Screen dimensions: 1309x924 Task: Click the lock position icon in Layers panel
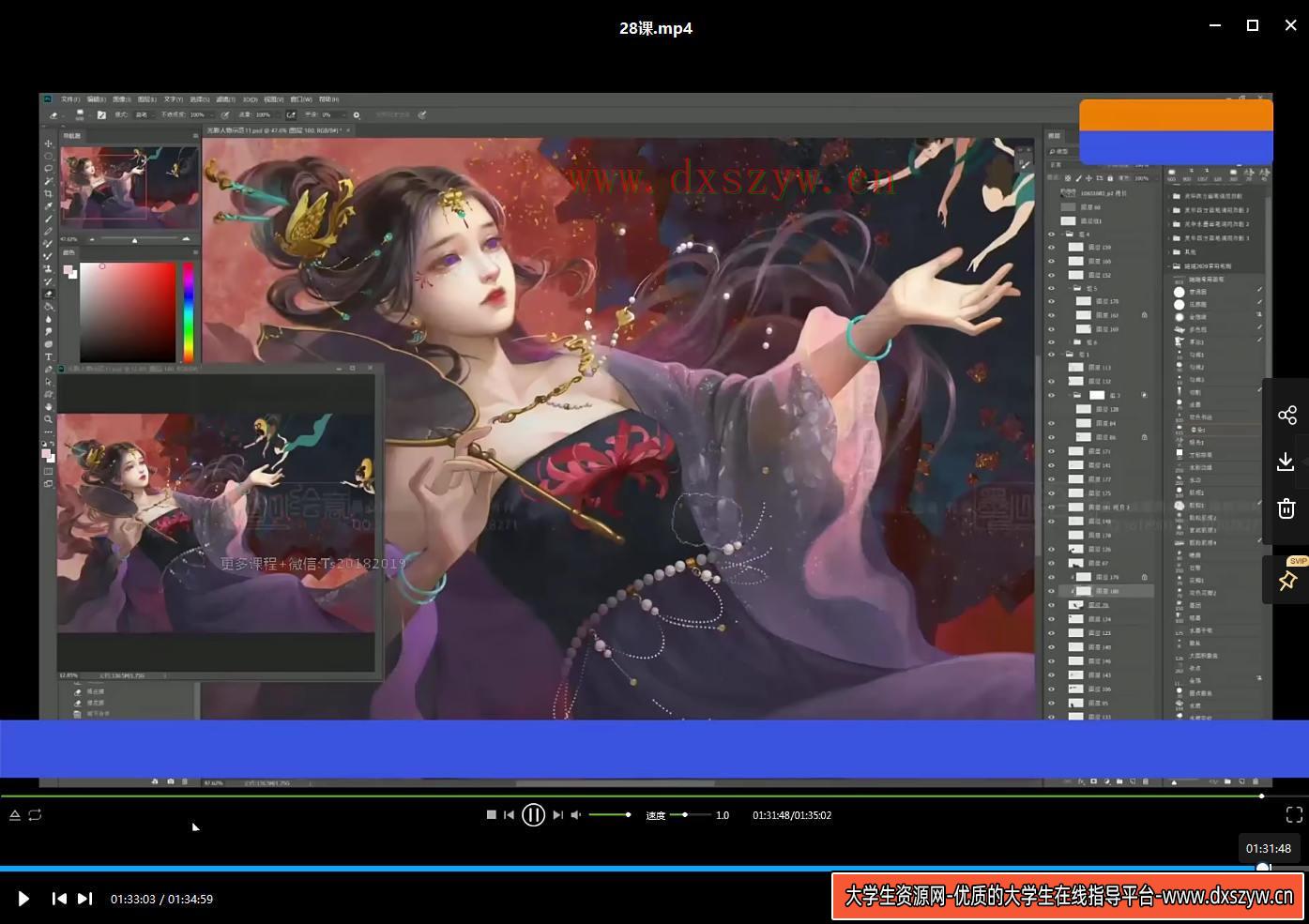click(1088, 178)
